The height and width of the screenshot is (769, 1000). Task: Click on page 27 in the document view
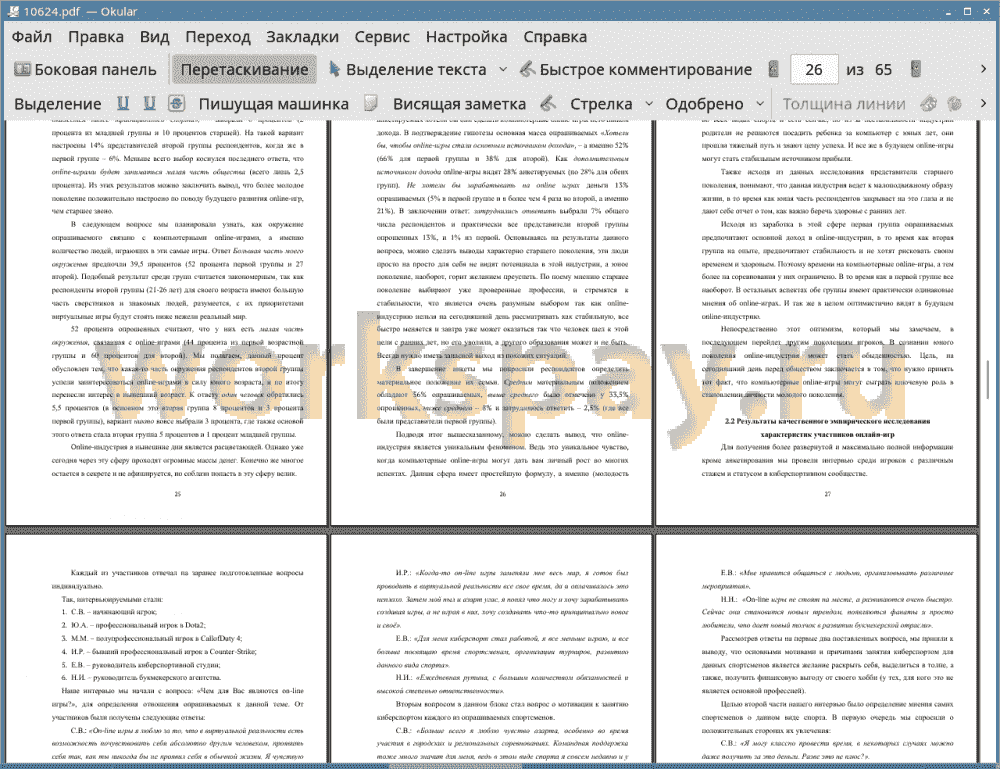pyautogui.click(x=817, y=322)
